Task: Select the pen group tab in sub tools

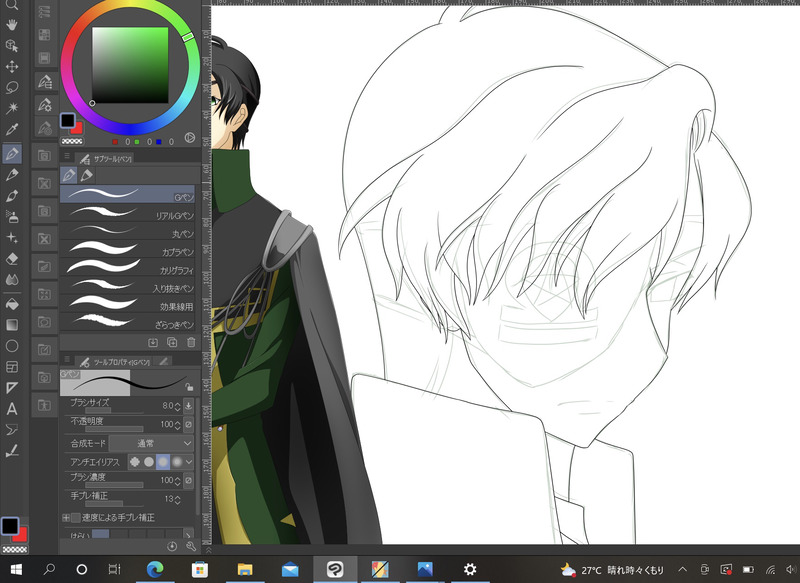Action: click(x=69, y=175)
